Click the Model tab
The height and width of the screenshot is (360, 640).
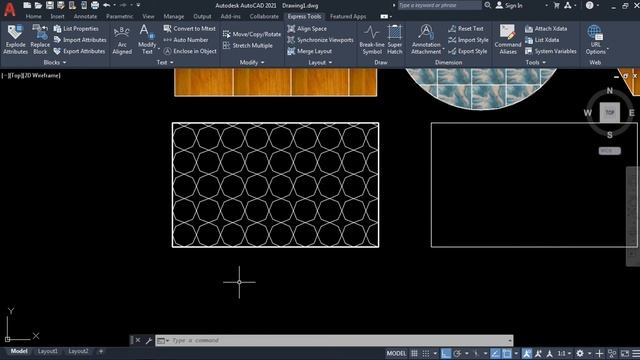(19, 351)
